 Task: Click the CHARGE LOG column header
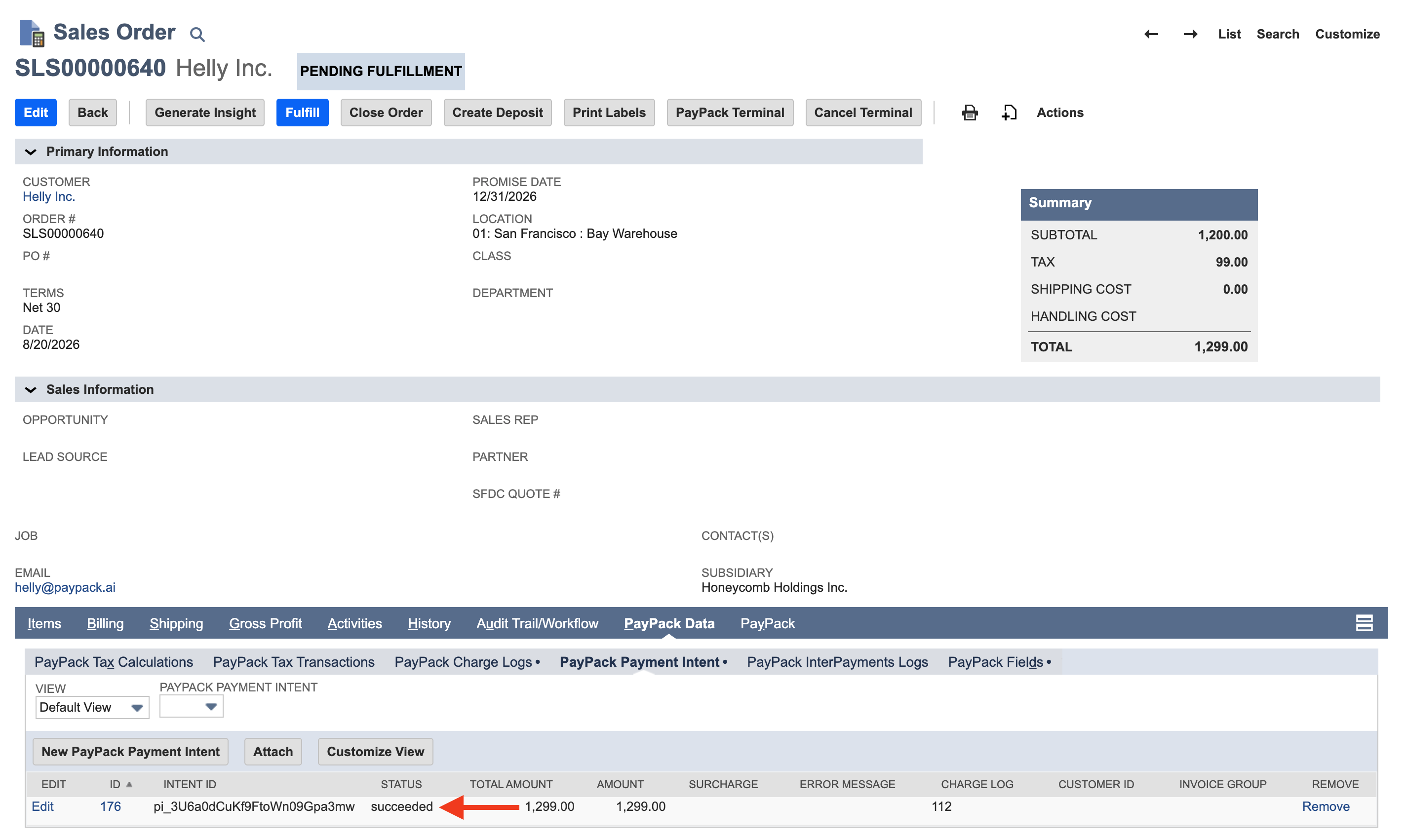(977, 784)
